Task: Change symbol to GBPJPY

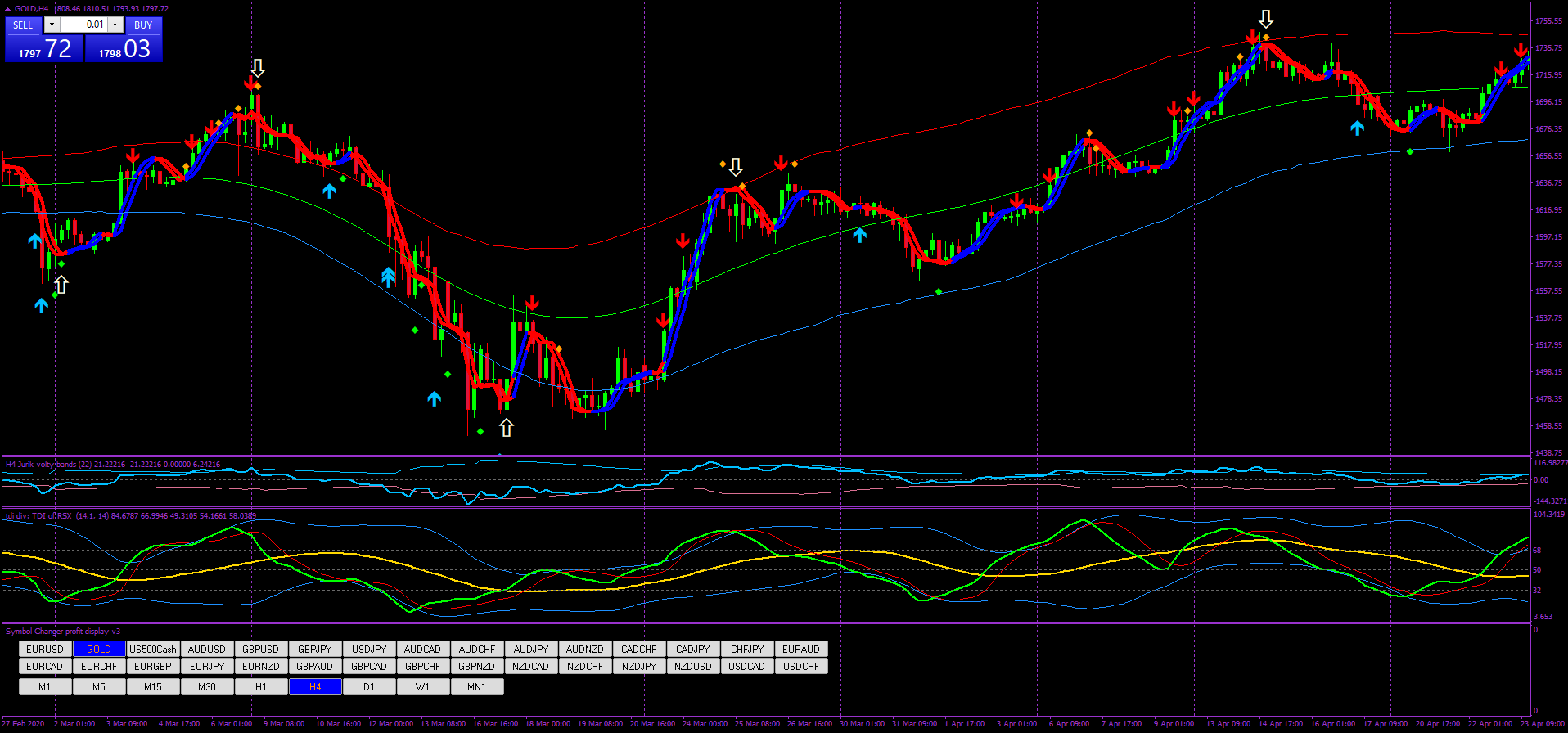Action: [315, 650]
